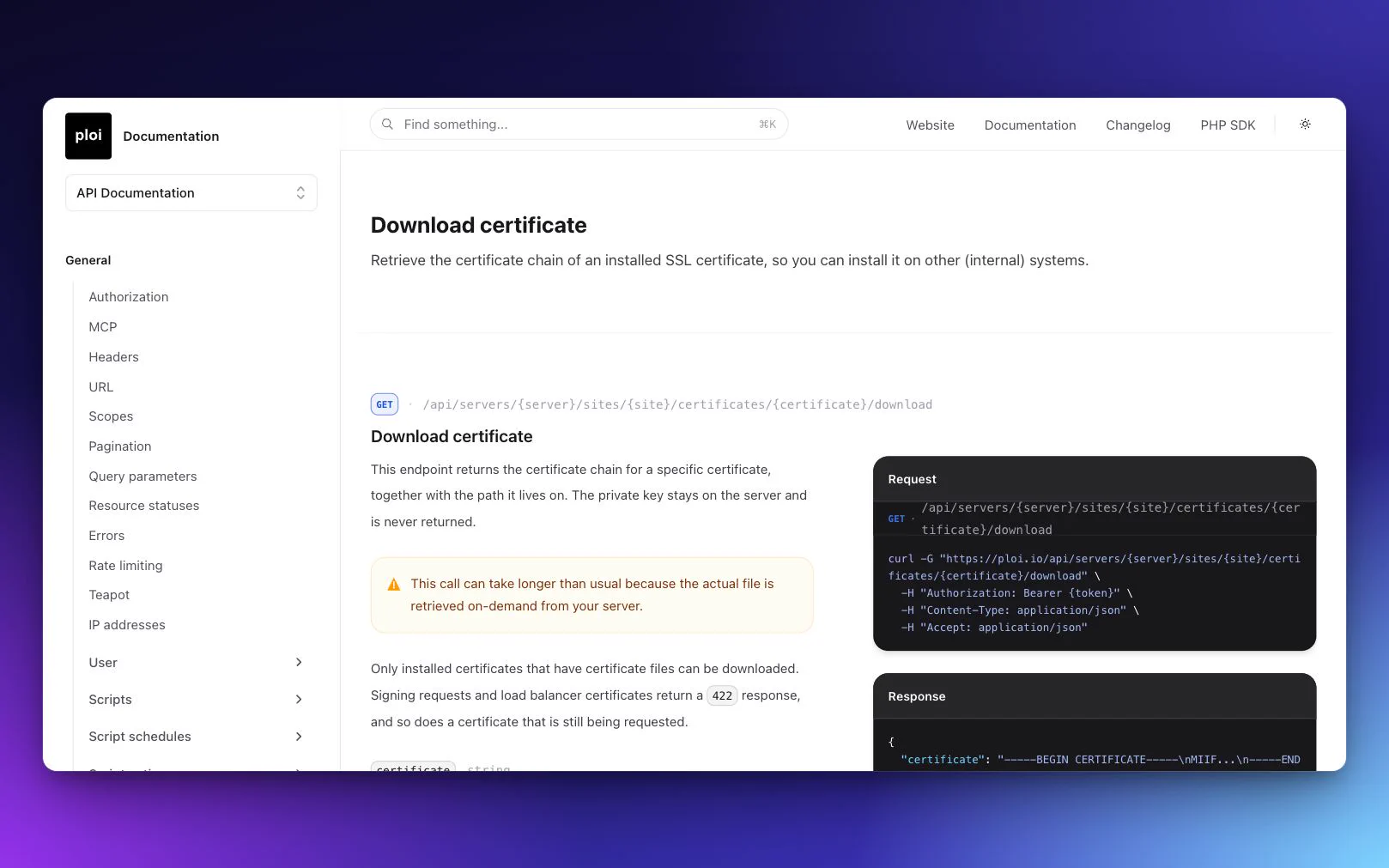
Task: Open the Scopes sidebar link
Action: click(x=111, y=416)
